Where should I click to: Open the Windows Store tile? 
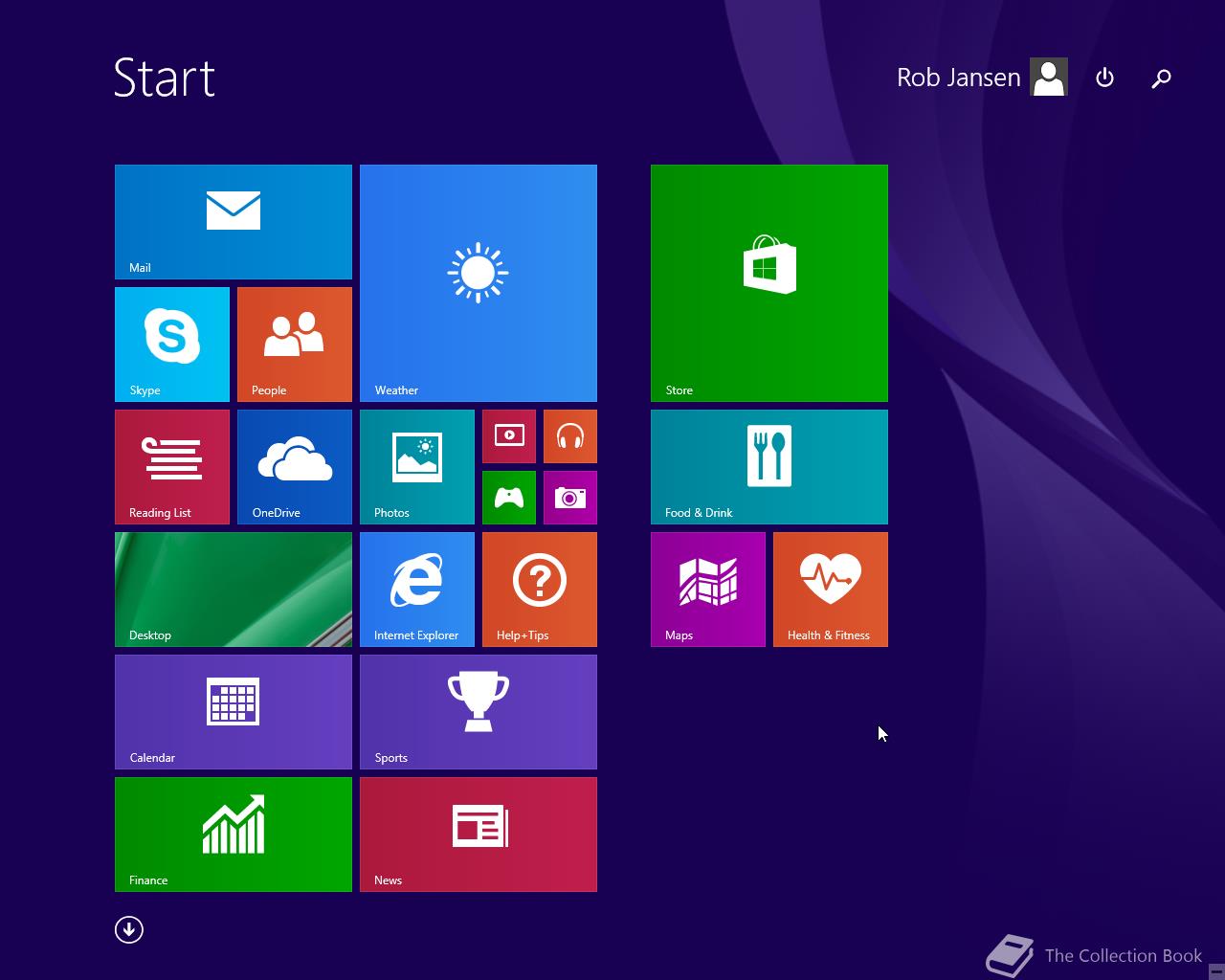pyautogui.click(x=769, y=283)
